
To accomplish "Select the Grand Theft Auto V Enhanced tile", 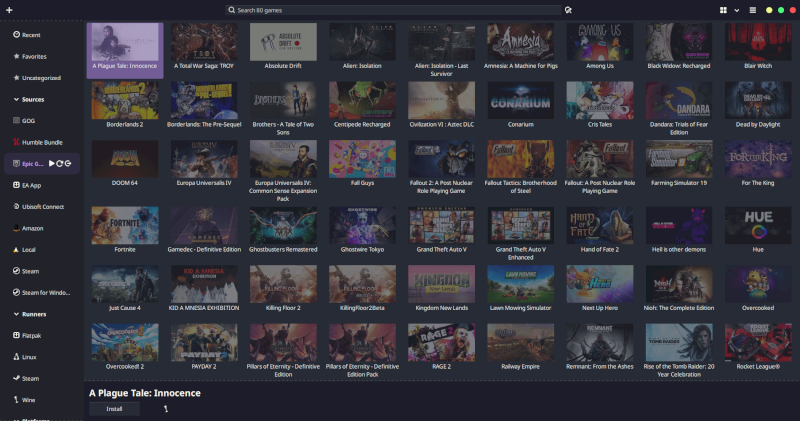I will (520, 233).
